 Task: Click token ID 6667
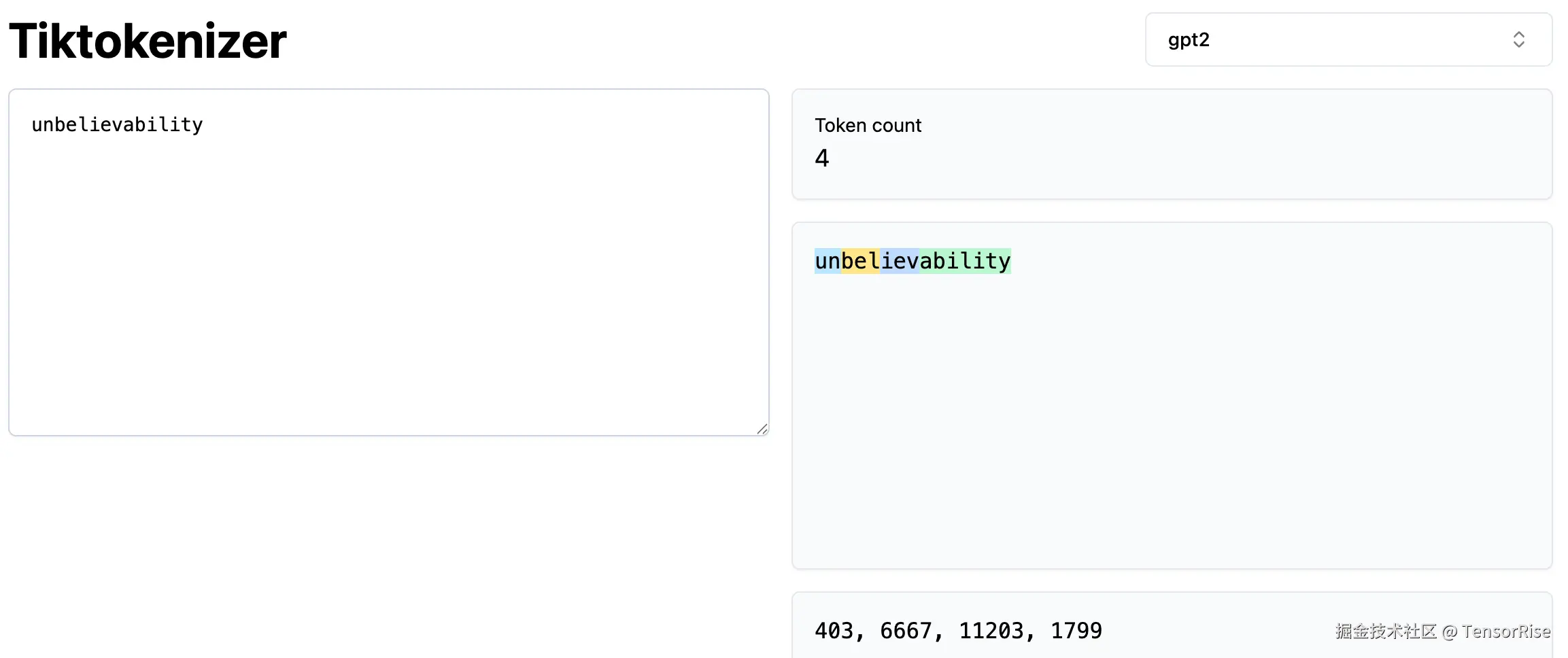point(906,631)
